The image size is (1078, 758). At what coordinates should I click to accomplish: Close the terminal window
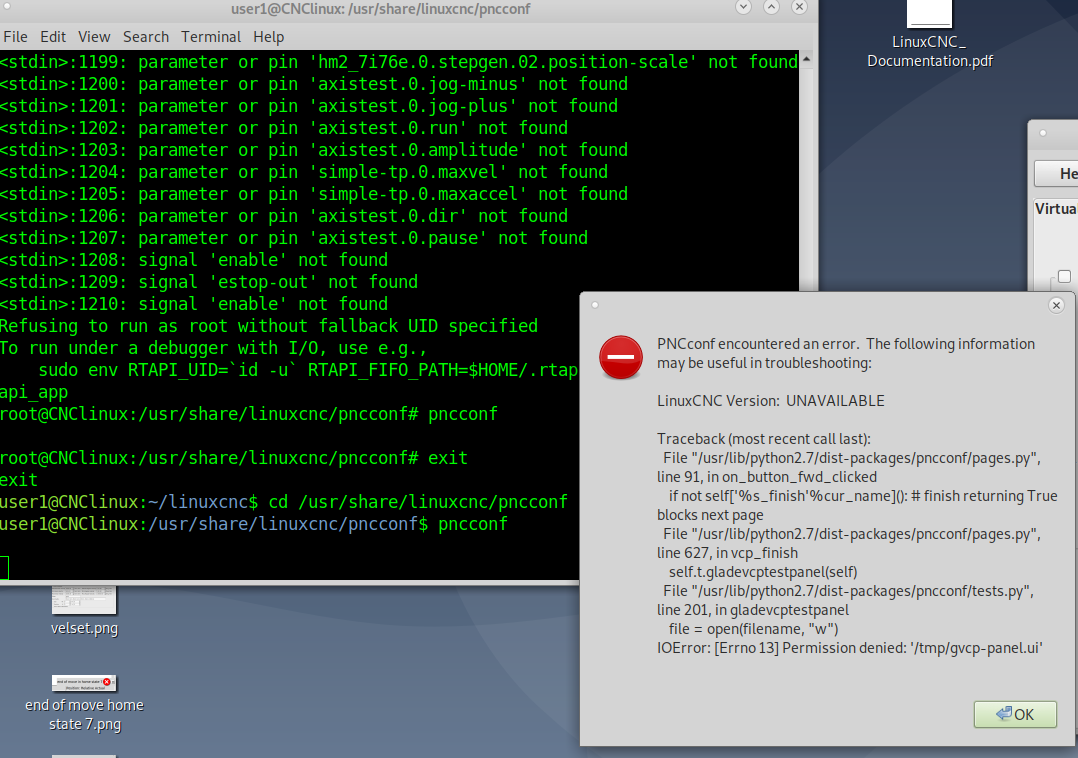click(x=799, y=8)
